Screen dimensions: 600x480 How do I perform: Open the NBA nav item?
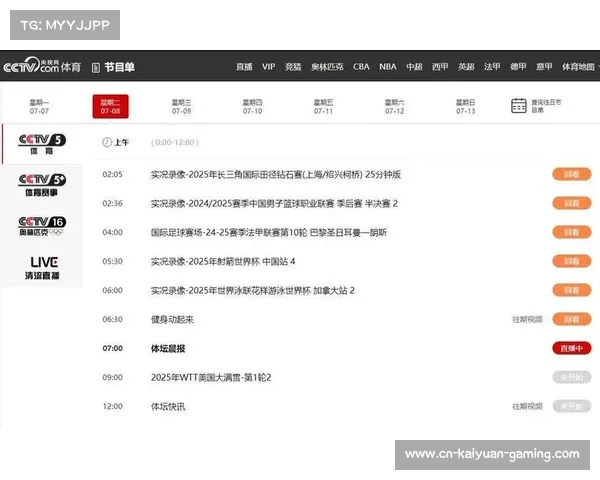[388, 67]
